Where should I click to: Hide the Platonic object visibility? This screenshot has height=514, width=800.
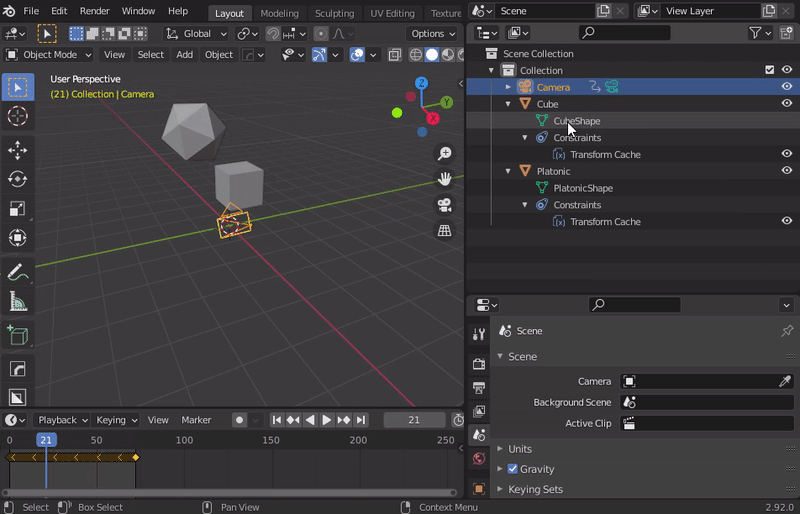(x=786, y=171)
